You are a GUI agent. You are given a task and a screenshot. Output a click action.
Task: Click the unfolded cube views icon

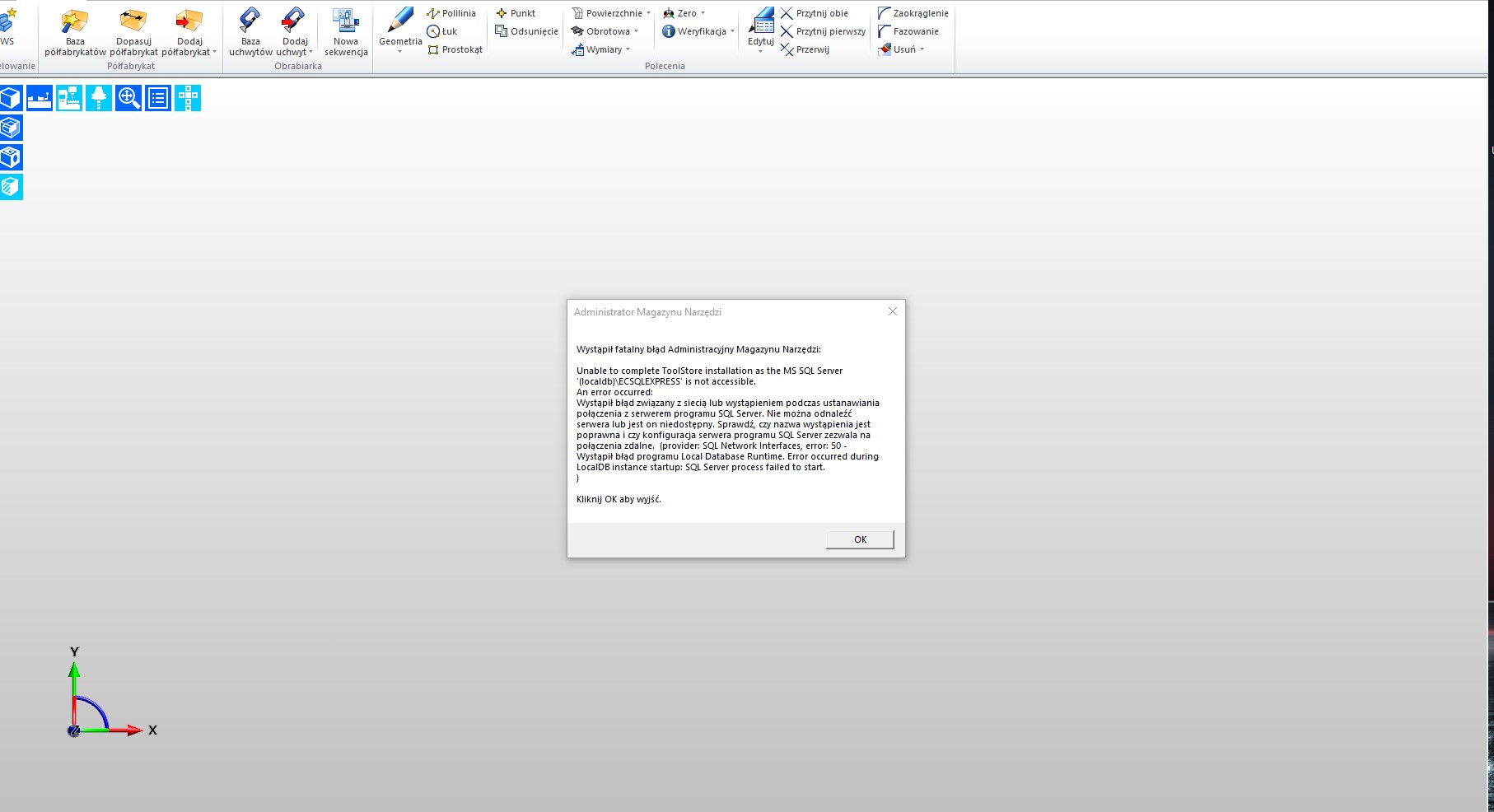point(188,98)
